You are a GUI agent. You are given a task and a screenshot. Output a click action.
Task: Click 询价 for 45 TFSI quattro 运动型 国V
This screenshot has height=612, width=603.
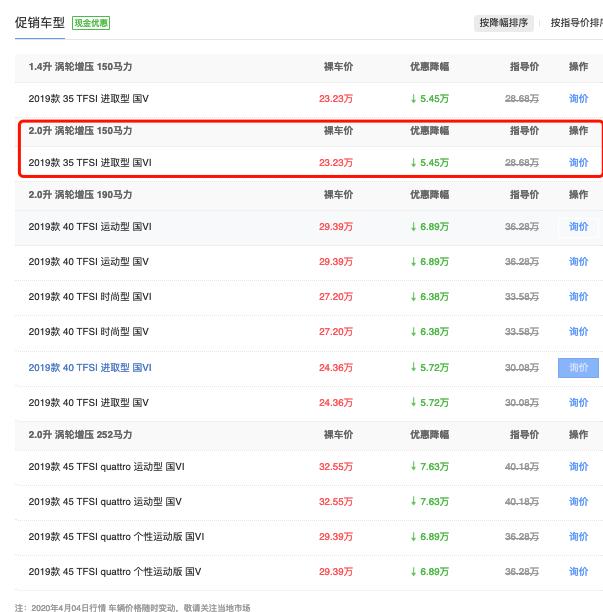tap(578, 502)
